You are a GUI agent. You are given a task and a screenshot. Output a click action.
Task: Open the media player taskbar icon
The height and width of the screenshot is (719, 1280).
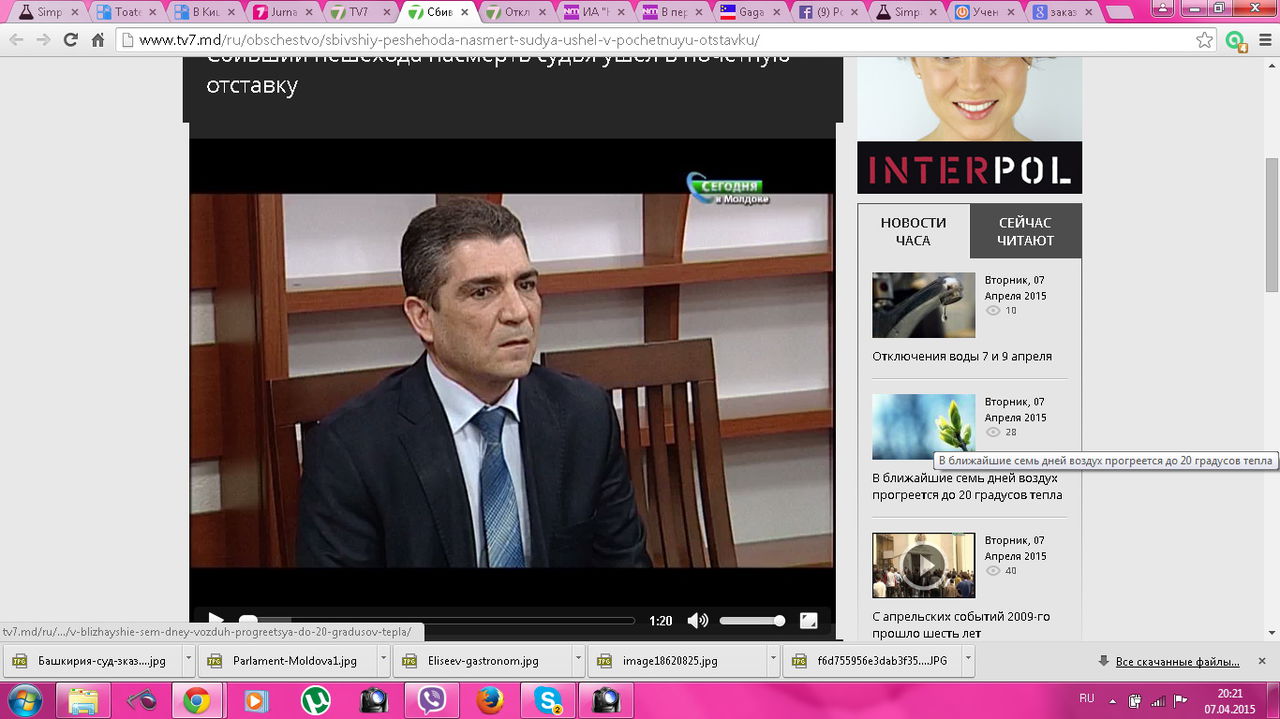[256, 700]
